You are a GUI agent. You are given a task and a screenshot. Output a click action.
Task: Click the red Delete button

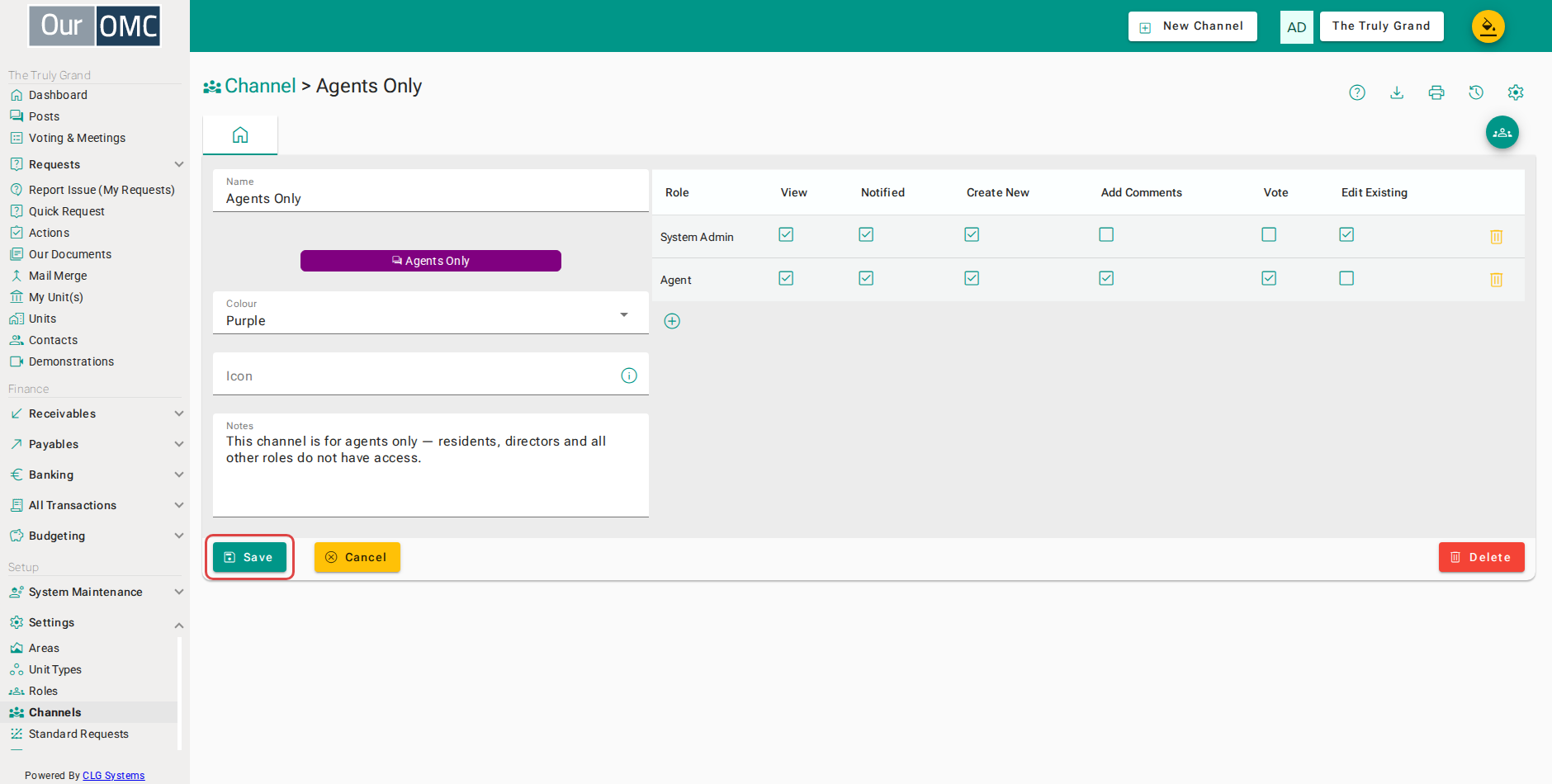pyautogui.click(x=1481, y=557)
